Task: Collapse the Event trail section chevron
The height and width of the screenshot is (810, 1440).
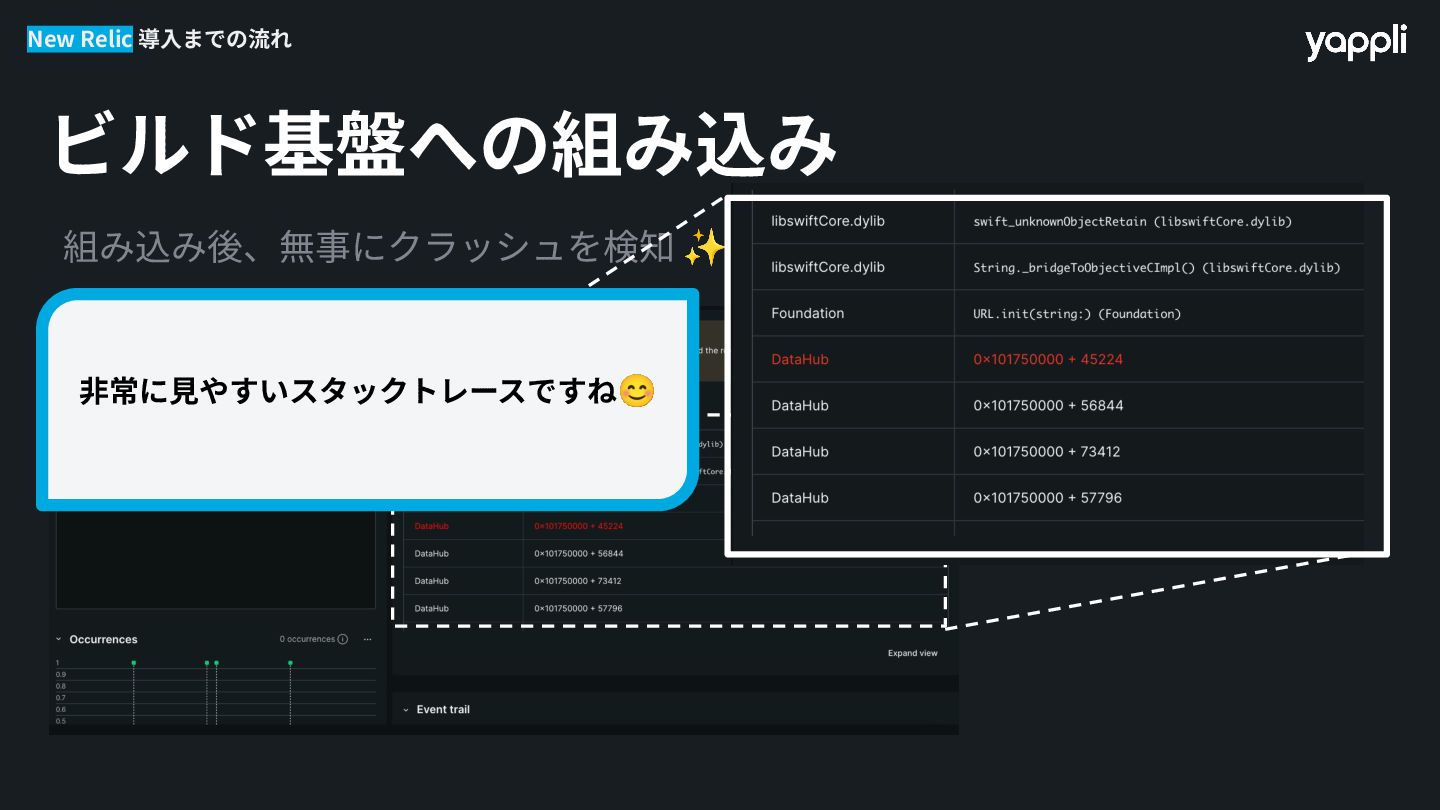Action: pyautogui.click(x=406, y=709)
